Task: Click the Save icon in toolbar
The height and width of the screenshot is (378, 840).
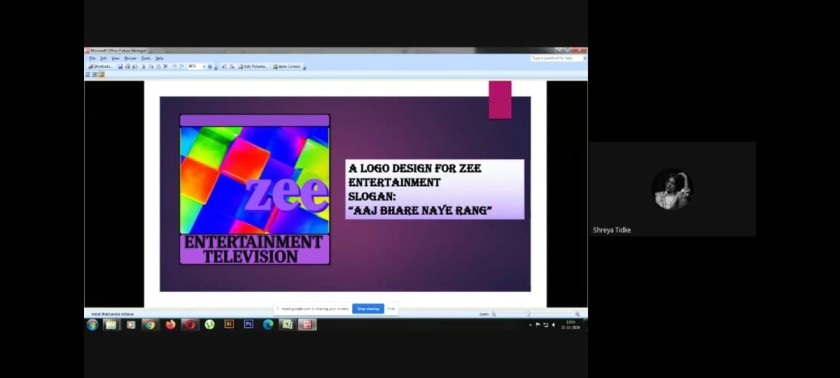Action: 121,66
